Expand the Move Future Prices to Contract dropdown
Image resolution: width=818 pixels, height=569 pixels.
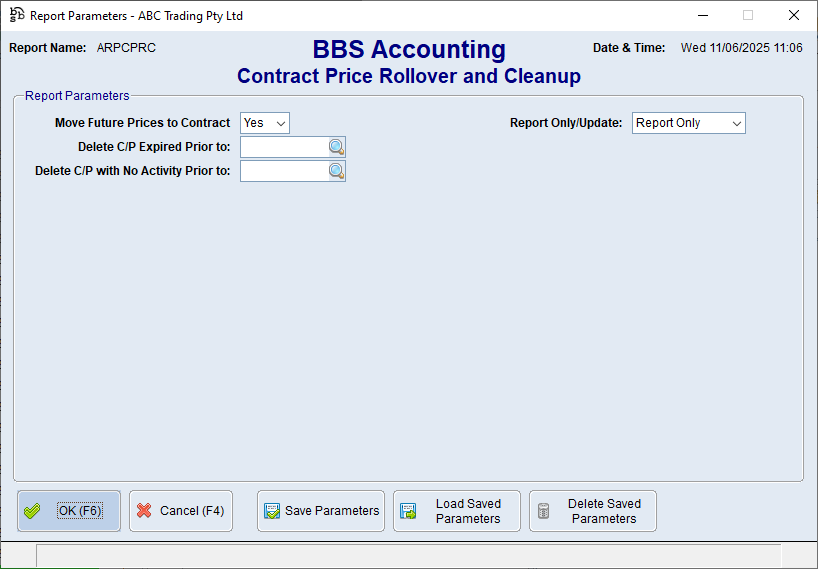[x=281, y=123]
